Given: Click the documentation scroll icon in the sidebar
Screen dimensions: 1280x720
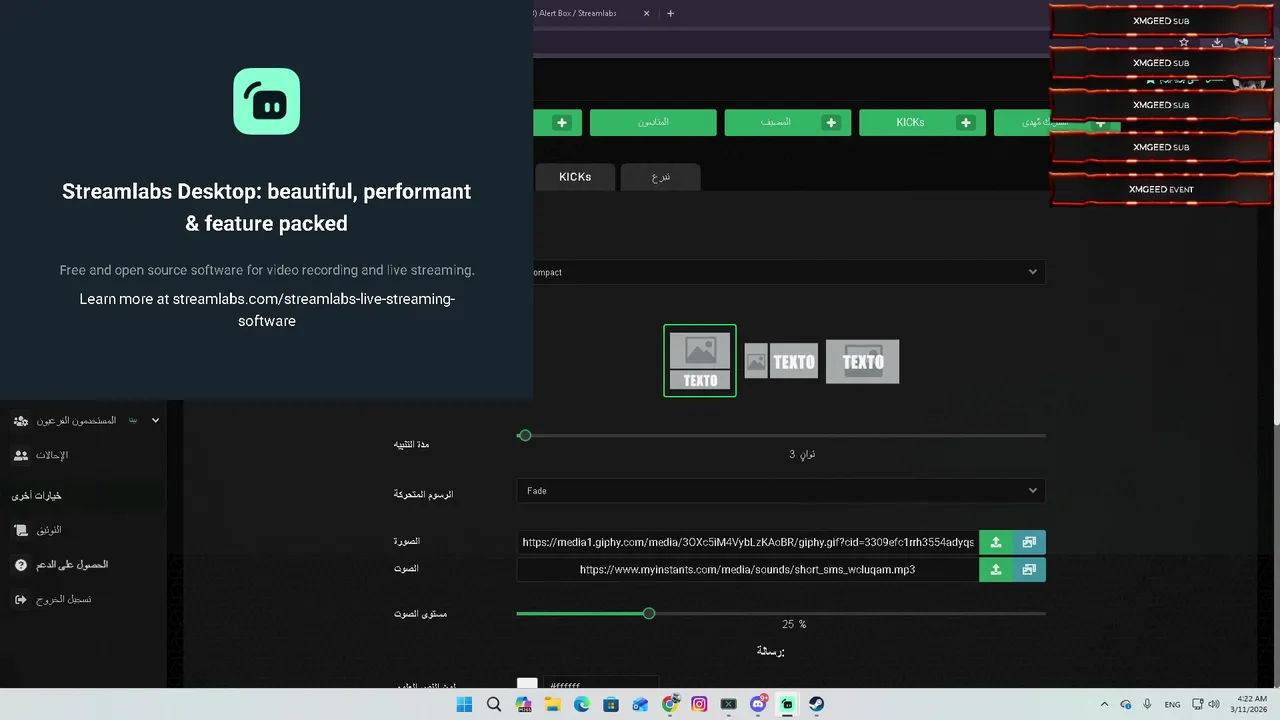Looking at the screenshot, I should (x=21, y=530).
